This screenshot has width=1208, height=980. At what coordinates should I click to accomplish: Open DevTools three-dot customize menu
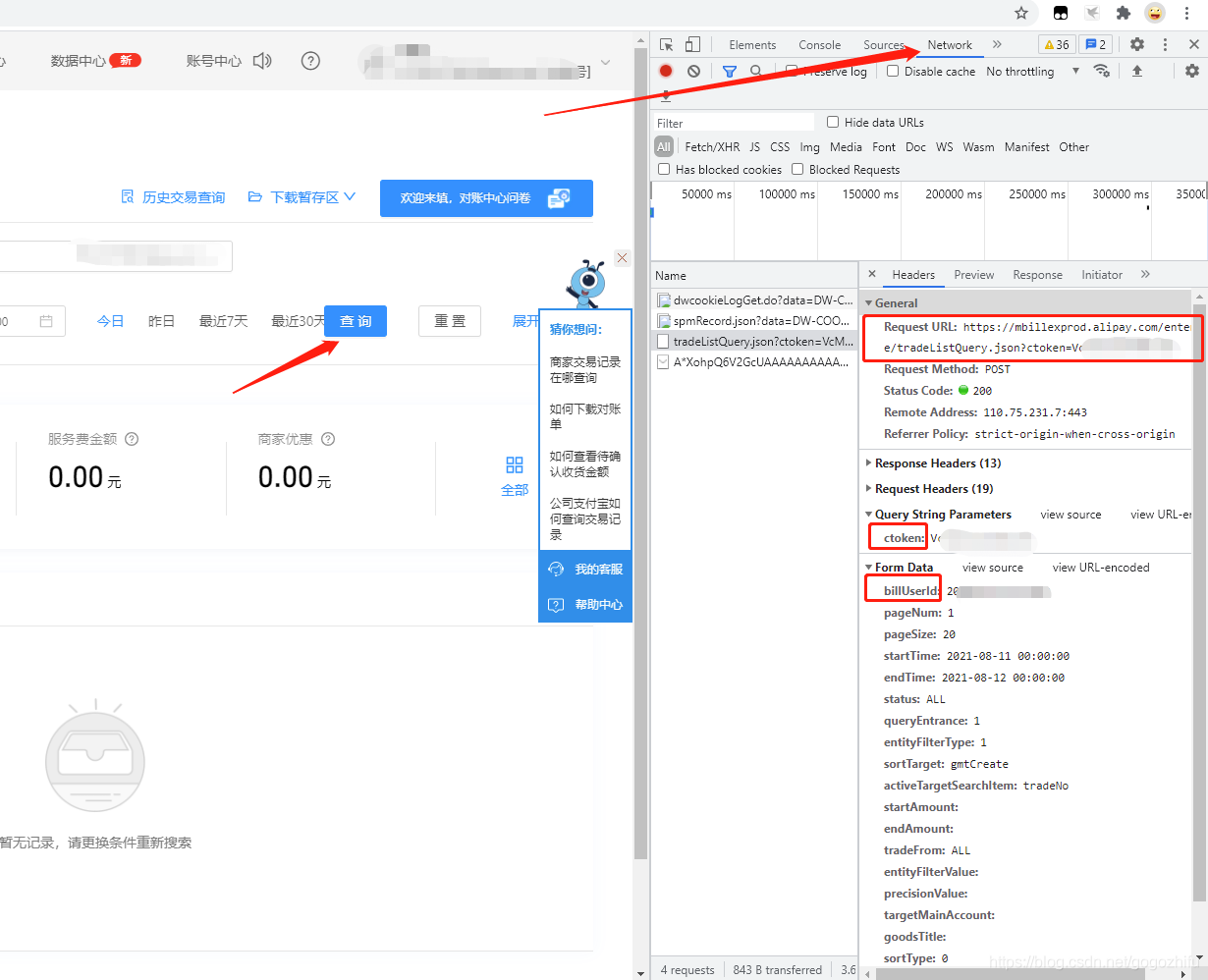[x=1165, y=44]
